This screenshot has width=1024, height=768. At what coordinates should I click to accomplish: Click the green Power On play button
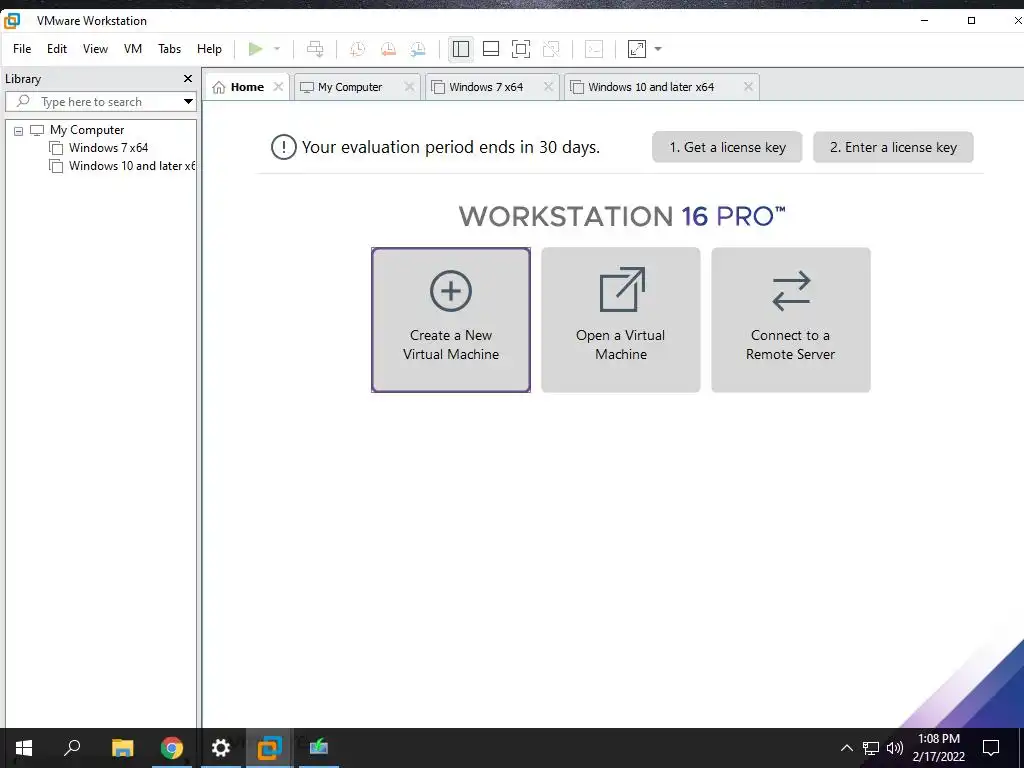coord(255,49)
